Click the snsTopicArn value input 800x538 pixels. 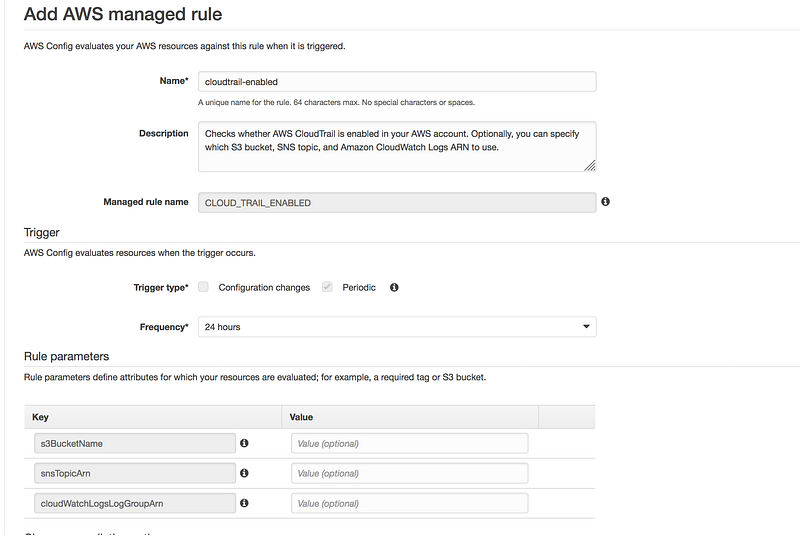pos(409,473)
